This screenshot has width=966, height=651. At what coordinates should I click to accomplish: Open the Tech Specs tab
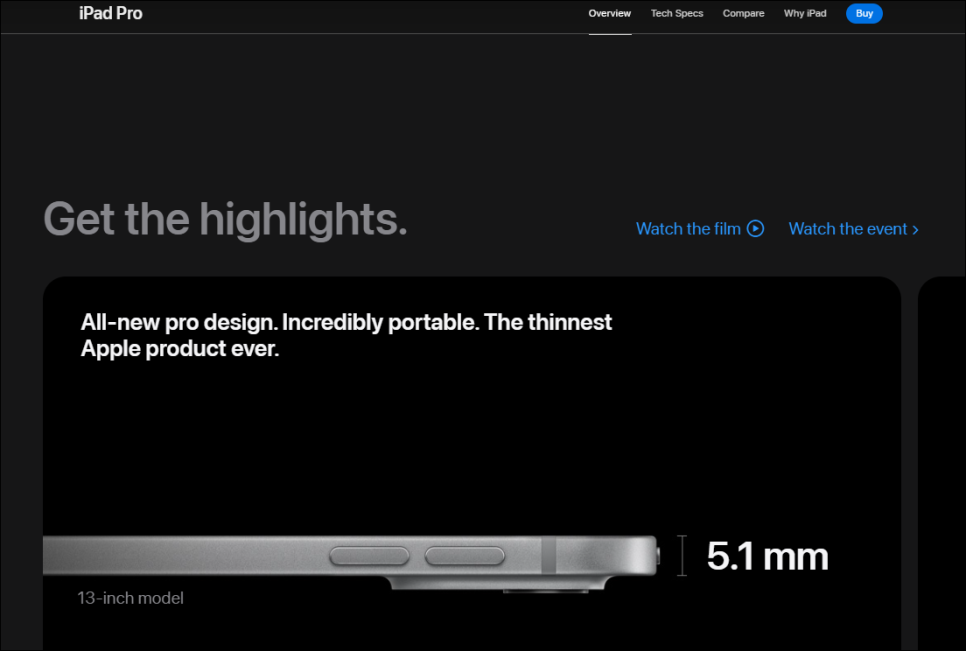(x=677, y=14)
